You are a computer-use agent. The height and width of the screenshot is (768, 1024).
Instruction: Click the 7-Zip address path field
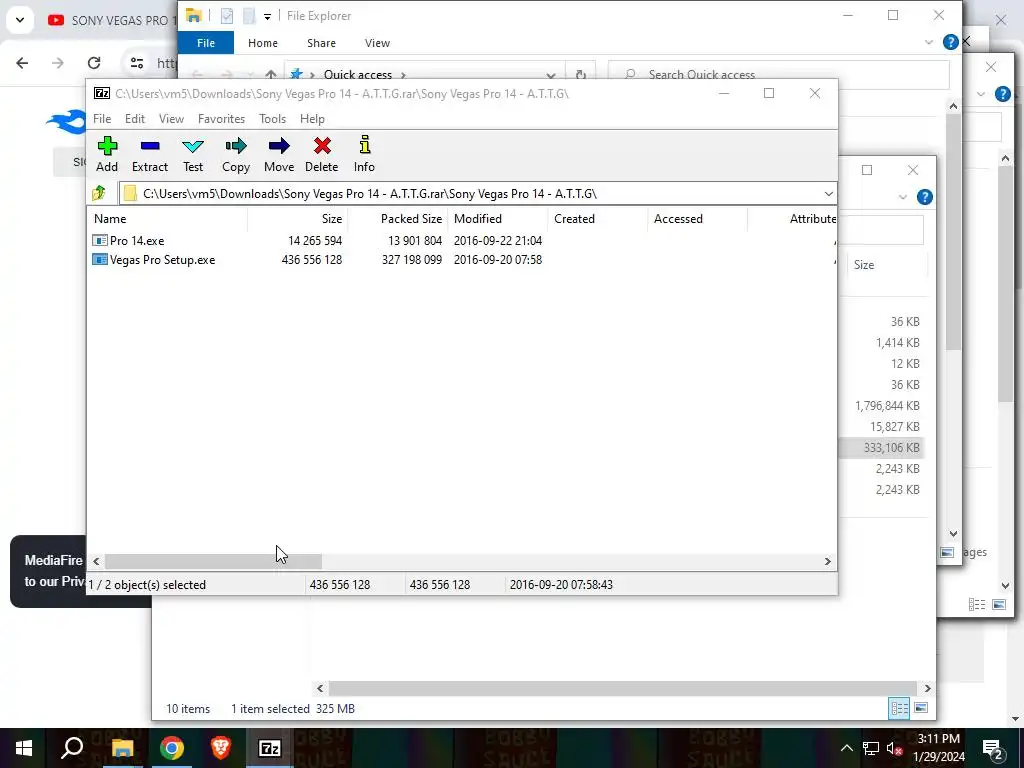point(477,194)
